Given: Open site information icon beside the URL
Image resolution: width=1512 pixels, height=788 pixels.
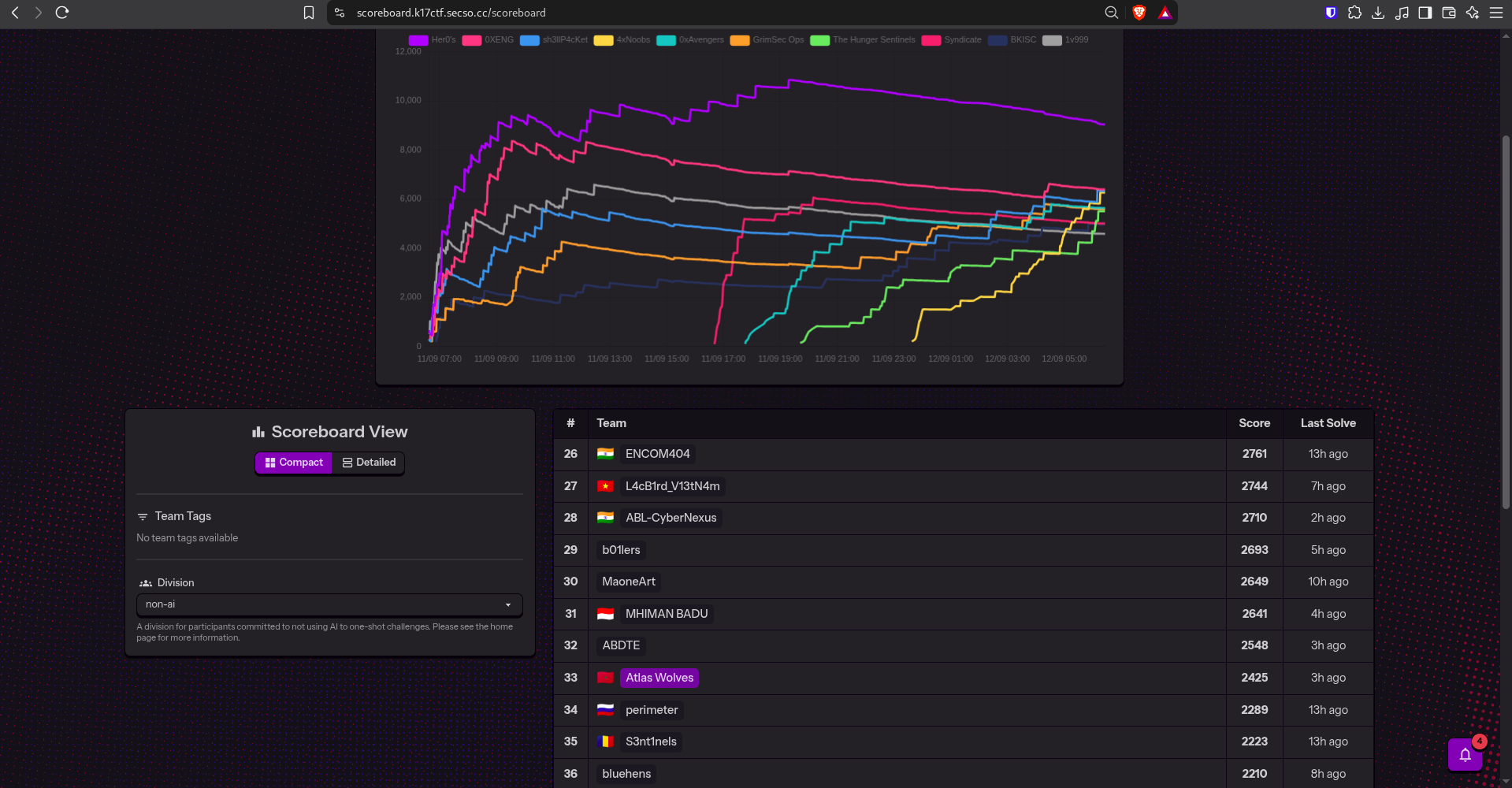Looking at the screenshot, I should point(340,13).
